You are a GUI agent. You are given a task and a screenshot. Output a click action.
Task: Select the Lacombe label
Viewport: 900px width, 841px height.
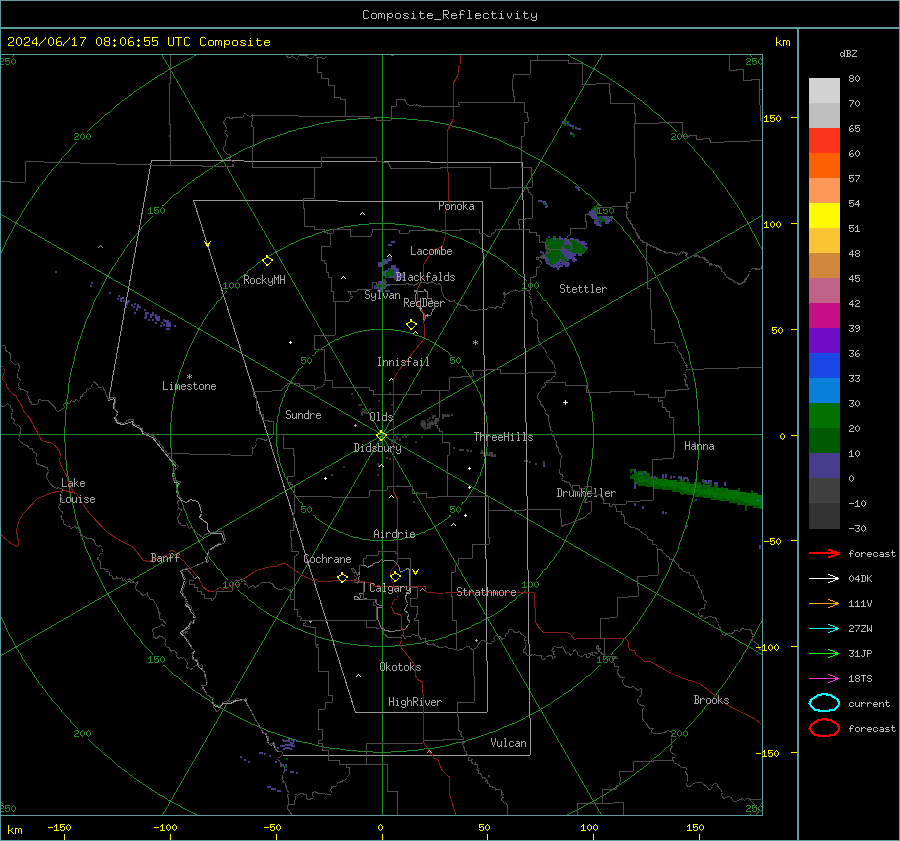point(431,251)
